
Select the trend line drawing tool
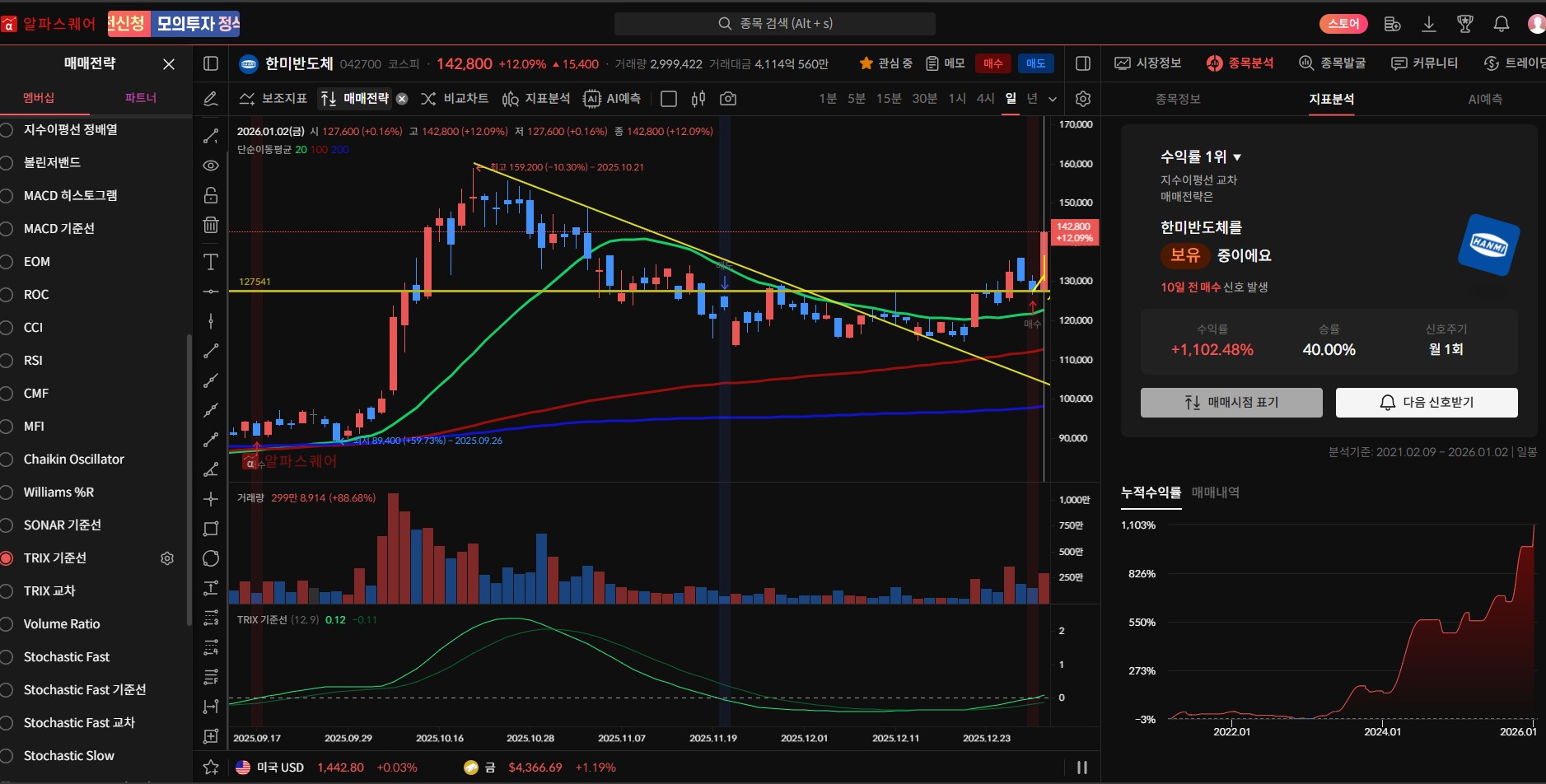pyautogui.click(x=211, y=136)
